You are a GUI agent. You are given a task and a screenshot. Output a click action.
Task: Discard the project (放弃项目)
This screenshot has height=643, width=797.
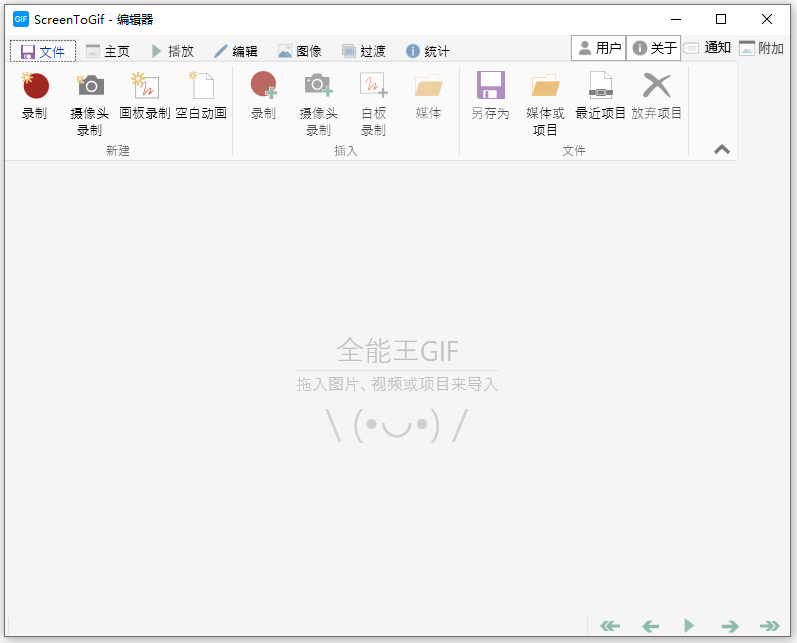click(x=657, y=96)
